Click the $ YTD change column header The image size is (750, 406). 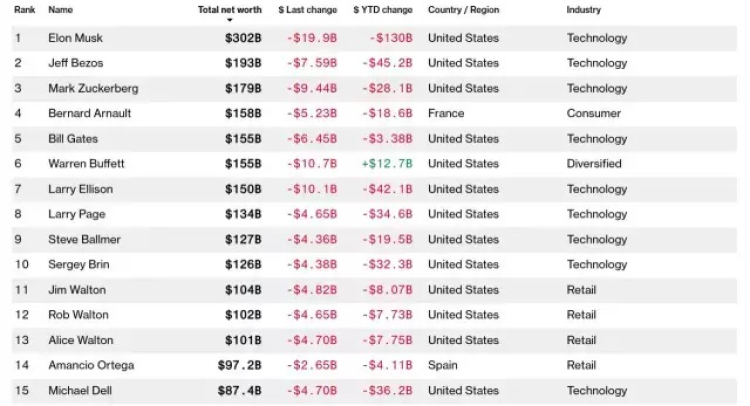pos(383,10)
